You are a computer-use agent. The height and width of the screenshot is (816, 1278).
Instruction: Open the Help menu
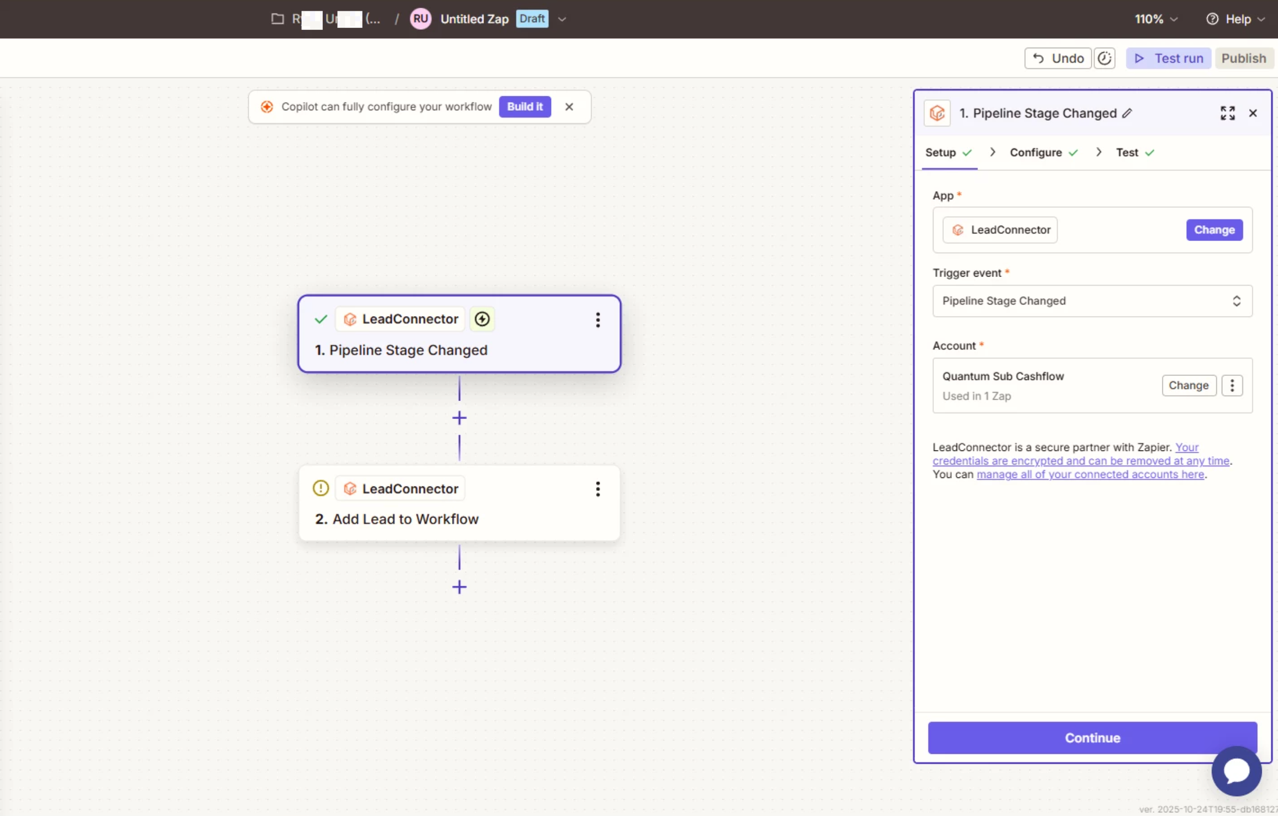(x=1236, y=19)
